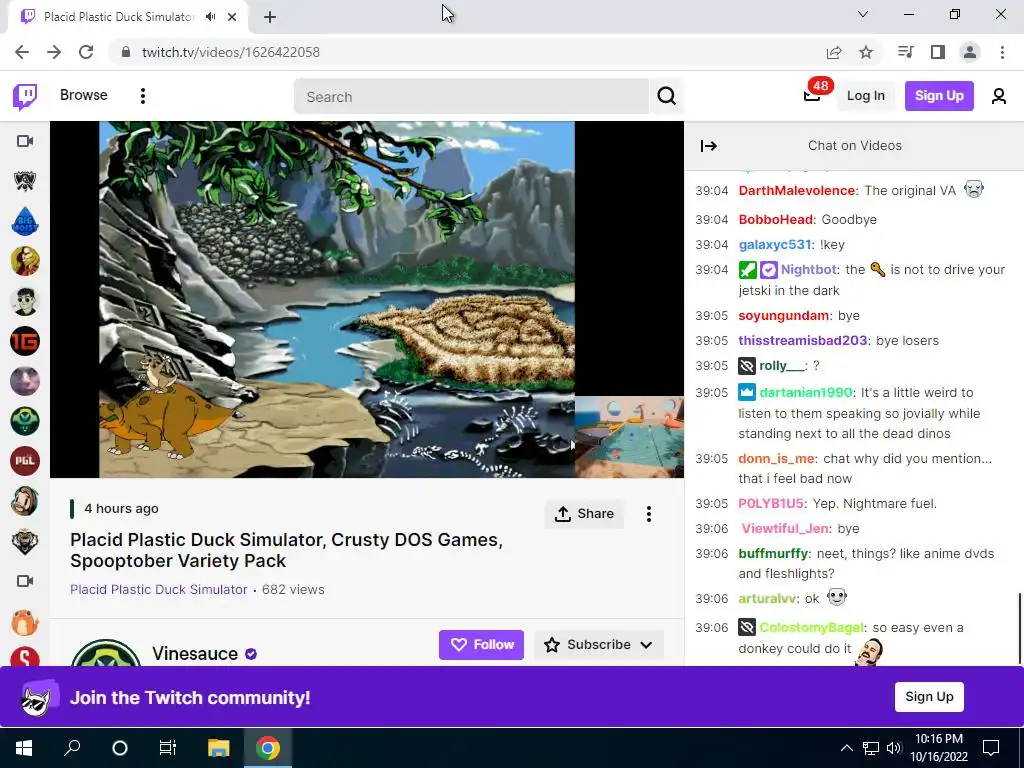
Task: Click the address bar URL
Action: point(231,52)
